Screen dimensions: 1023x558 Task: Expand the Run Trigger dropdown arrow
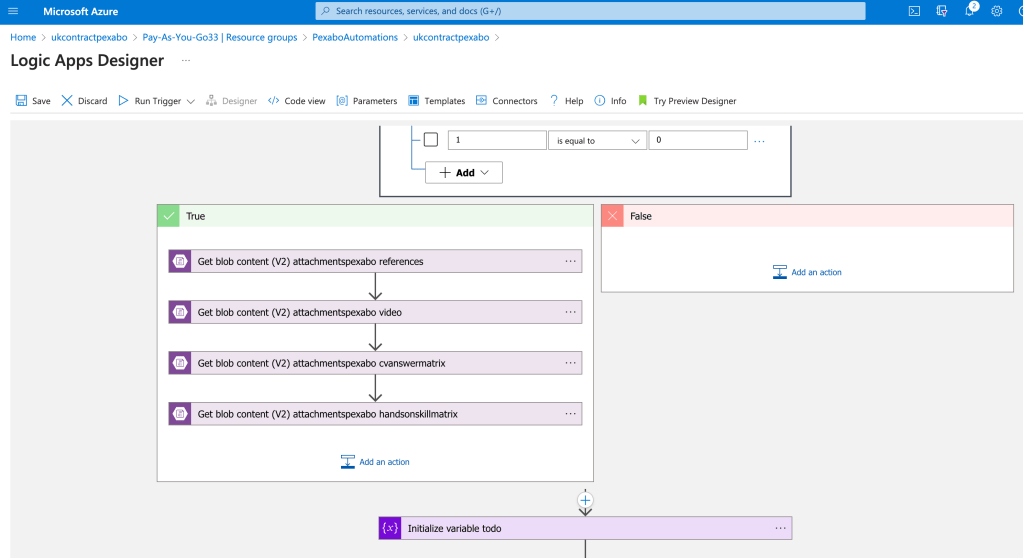coord(191,101)
